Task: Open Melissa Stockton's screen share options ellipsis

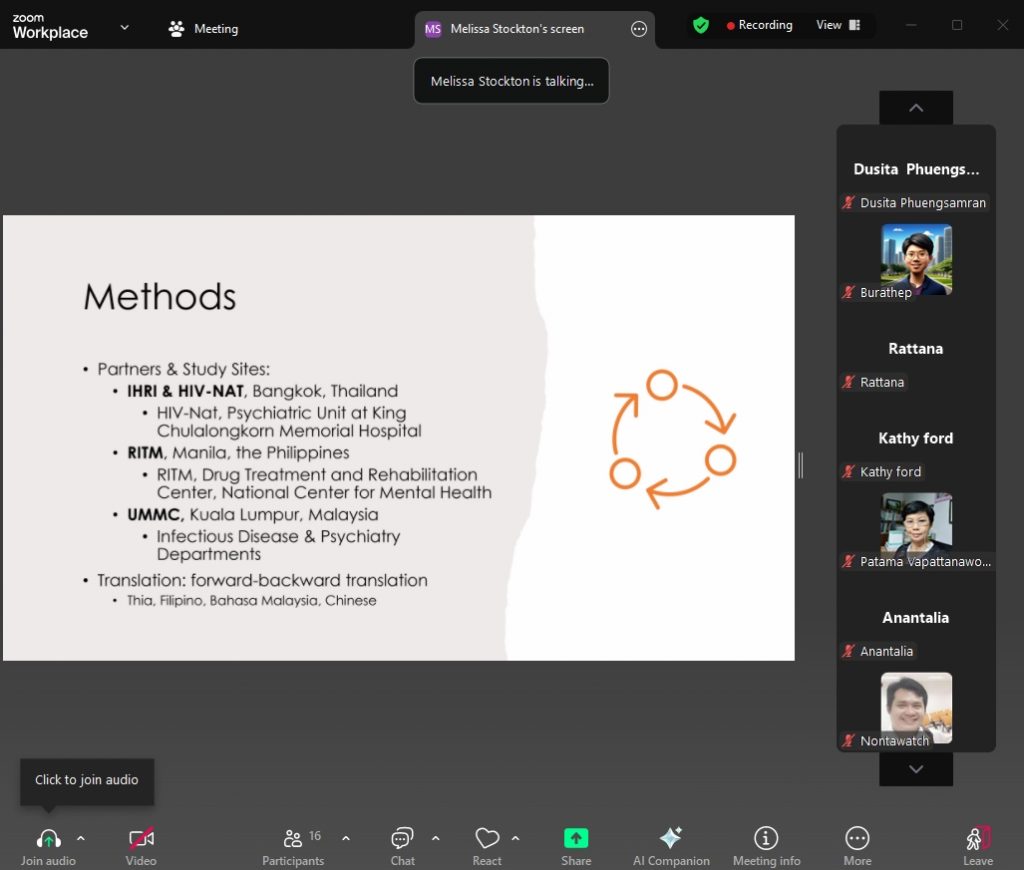Action: coord(639,29)
